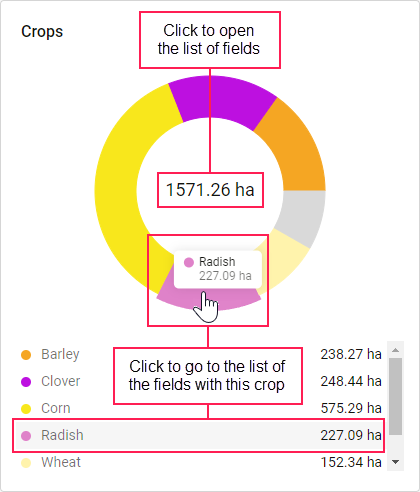Select the Wheat row in legend

pyautogui.click(x=201, y=462)
